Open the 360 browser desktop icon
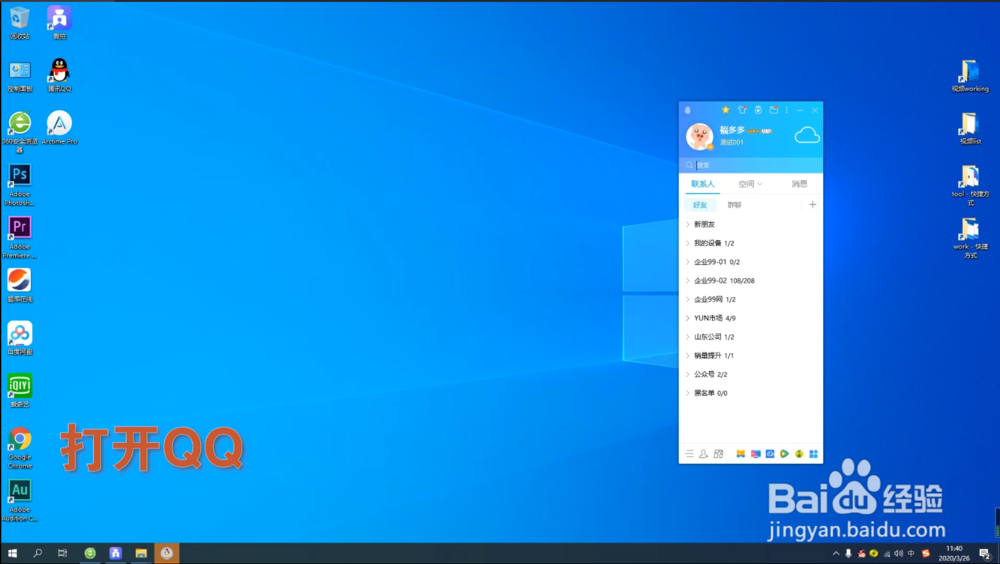Screen dimensions: 1000x564 20,132
